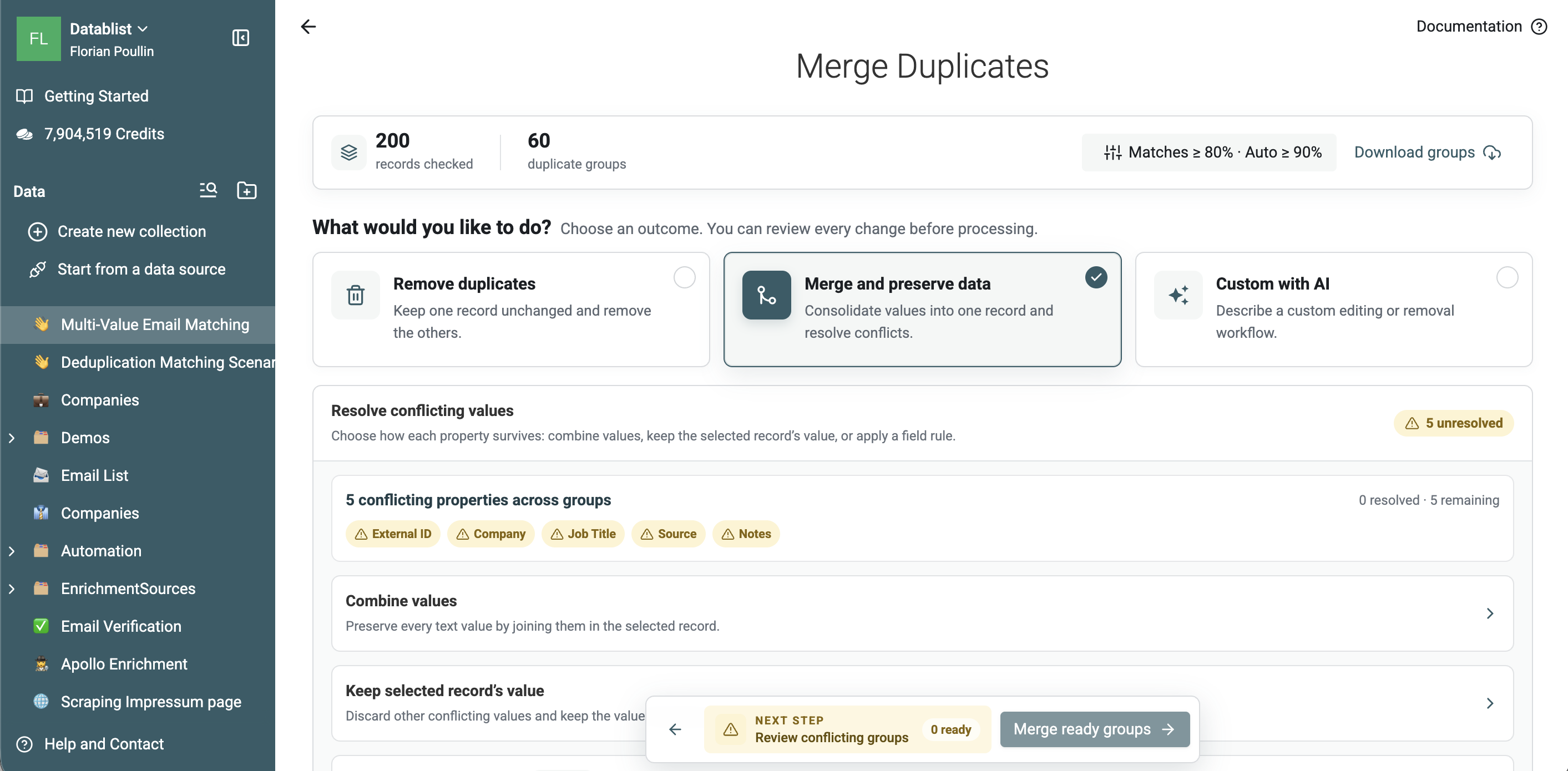
Task: Select the Merge and preserve data radio
Action: coord(1096,277)
